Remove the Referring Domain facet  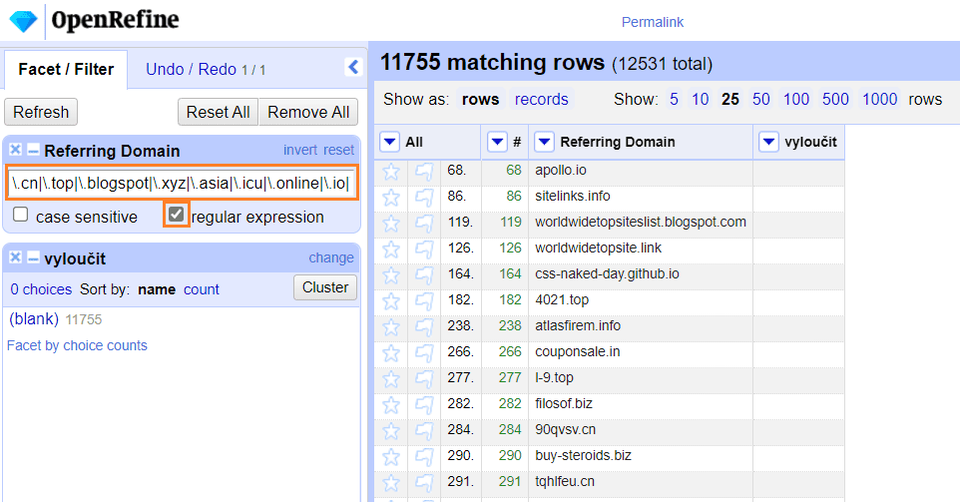click(x=16, y=151)
